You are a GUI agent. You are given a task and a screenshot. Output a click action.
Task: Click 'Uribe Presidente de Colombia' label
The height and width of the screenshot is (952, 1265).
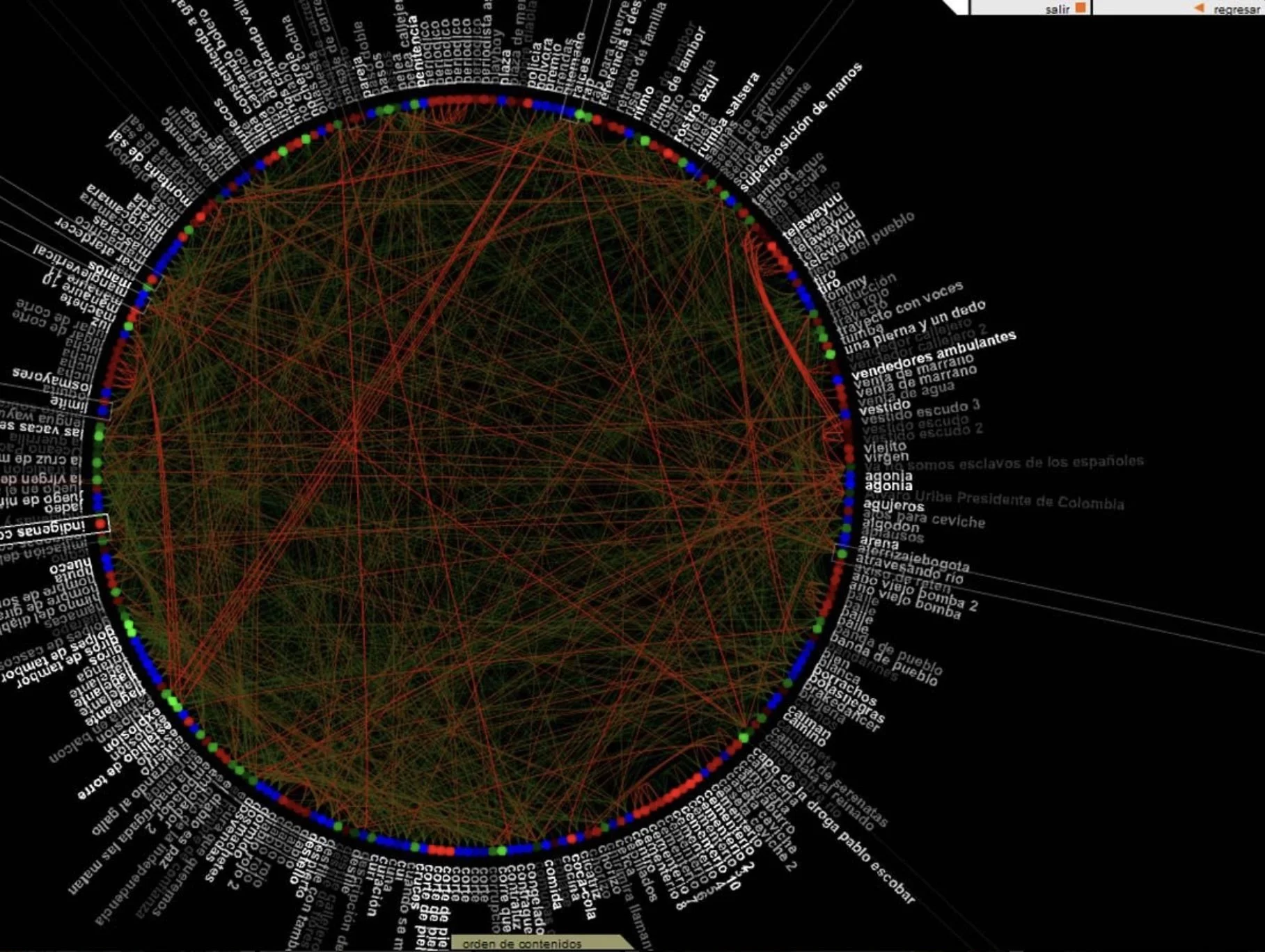(1020, 500)
